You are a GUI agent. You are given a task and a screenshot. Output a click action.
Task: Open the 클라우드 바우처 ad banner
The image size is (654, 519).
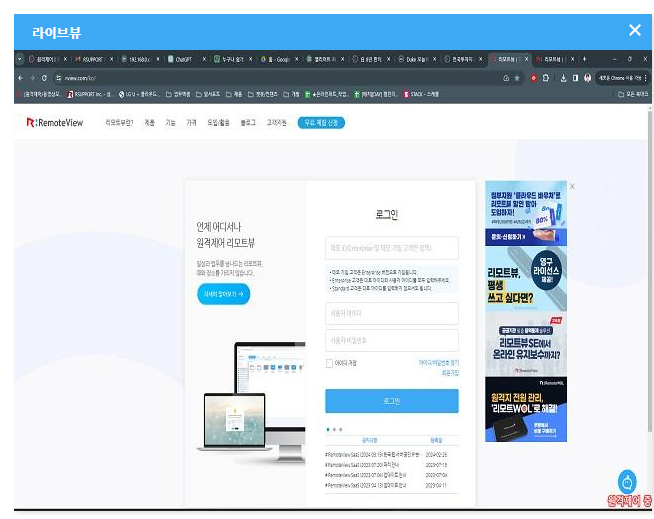tap(526, 213)
